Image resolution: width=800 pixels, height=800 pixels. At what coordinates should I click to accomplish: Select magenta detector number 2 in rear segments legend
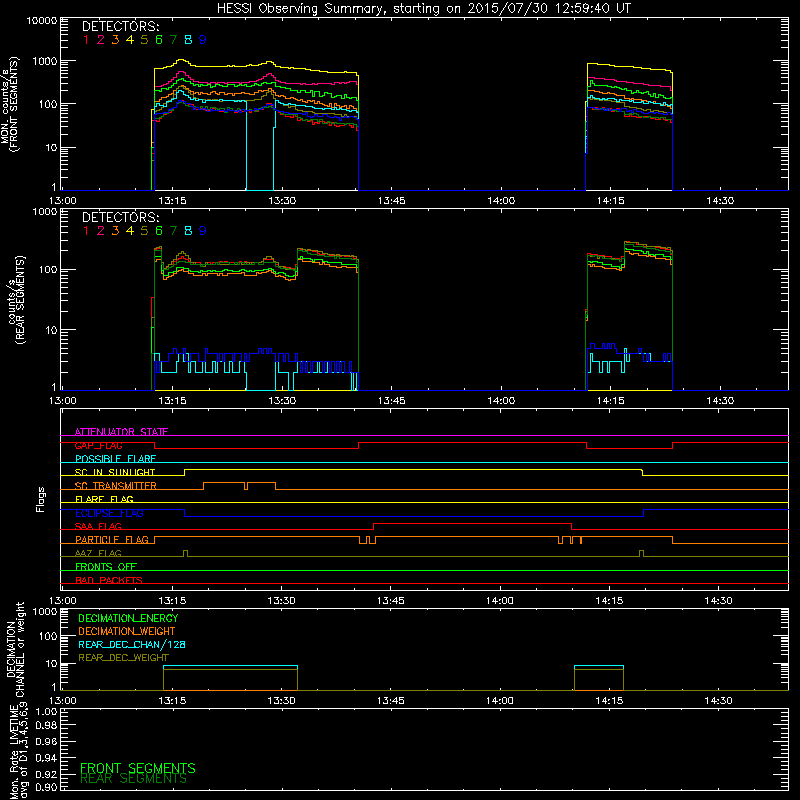tap(101, 231)
